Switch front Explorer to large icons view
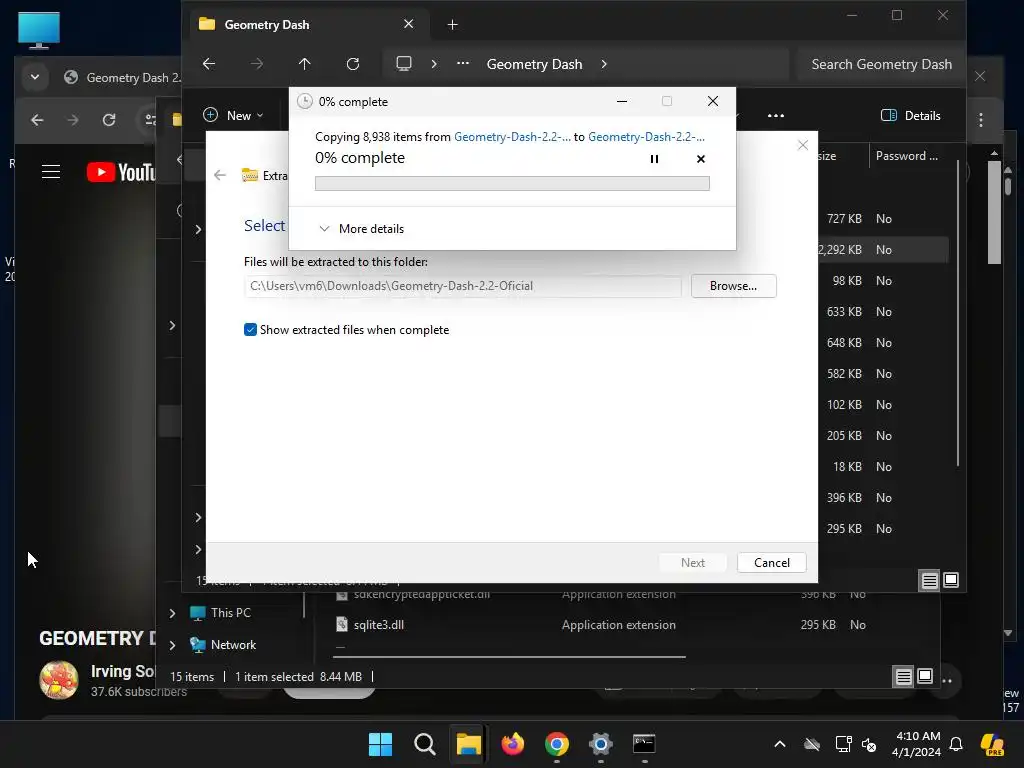The image size is (1024, 768). pos(951,580)
